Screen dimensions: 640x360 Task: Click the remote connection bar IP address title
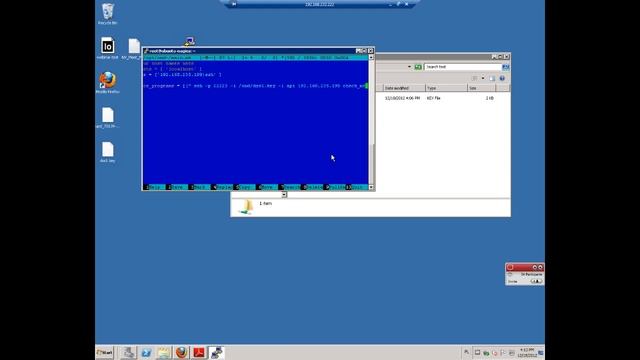point(320,4)
